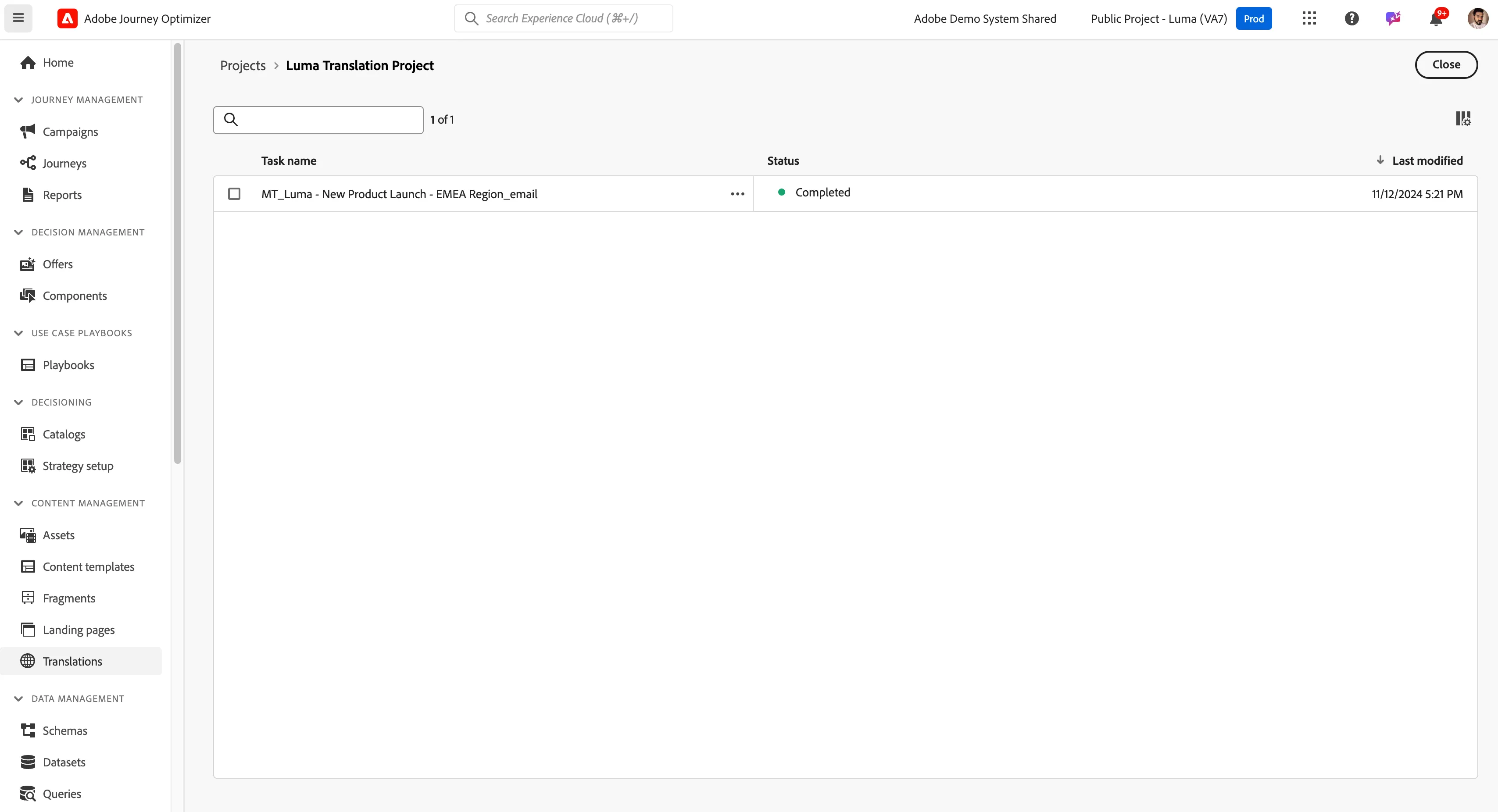
Task: Click the Translations globe icon
Action: coord(28,662)
